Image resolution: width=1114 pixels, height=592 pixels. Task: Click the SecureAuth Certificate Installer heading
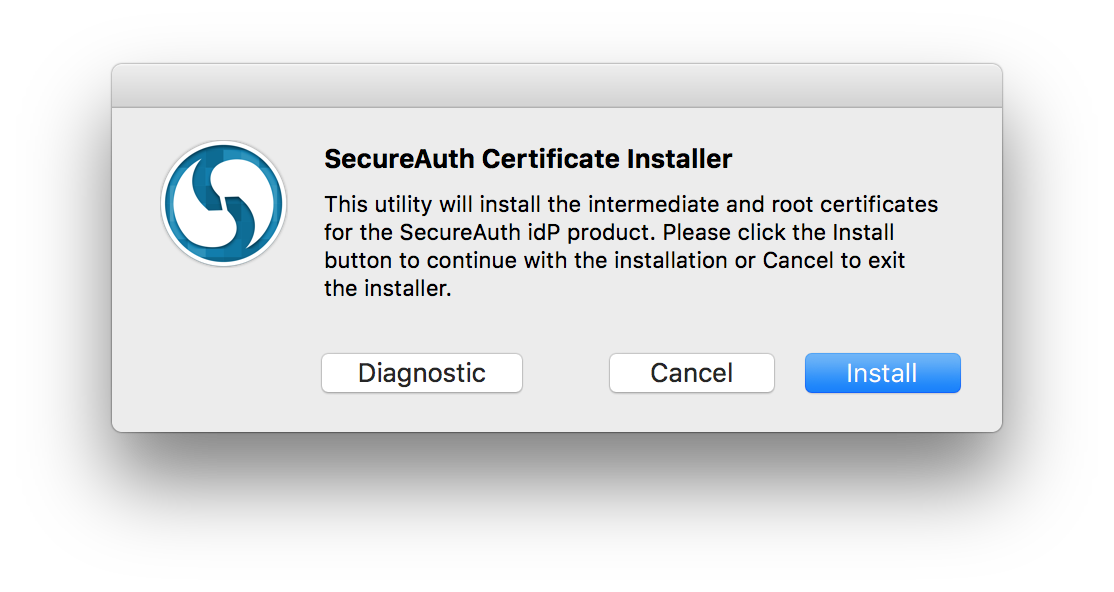[x=528, y=159]
